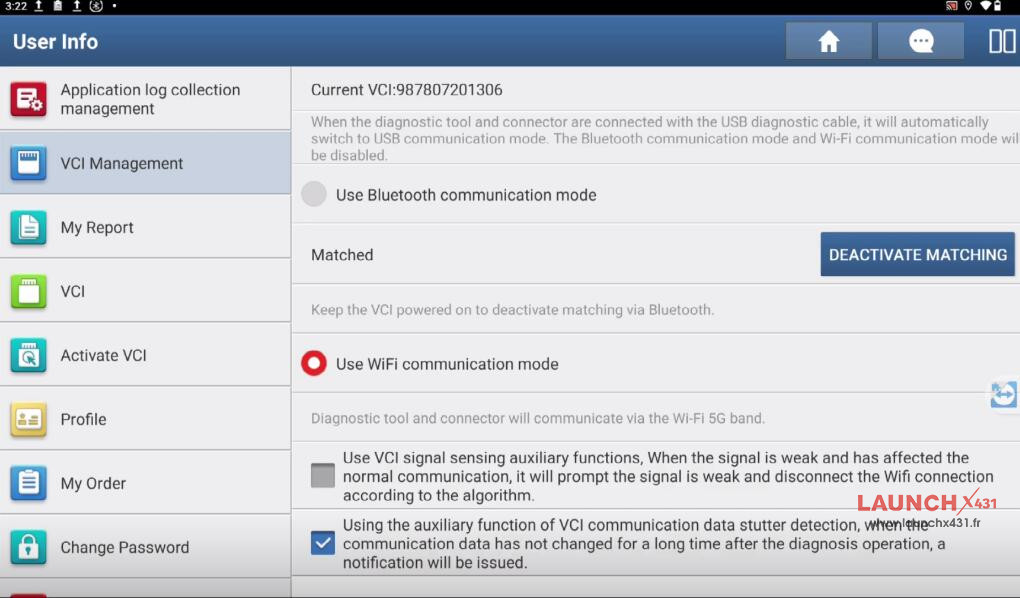
Task: Select Use Bluetooth communication mode
Action: [x=314, y=195]
